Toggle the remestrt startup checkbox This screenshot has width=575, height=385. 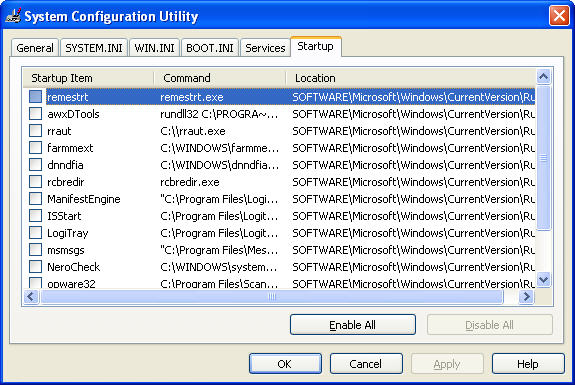(x=36, y=97)
